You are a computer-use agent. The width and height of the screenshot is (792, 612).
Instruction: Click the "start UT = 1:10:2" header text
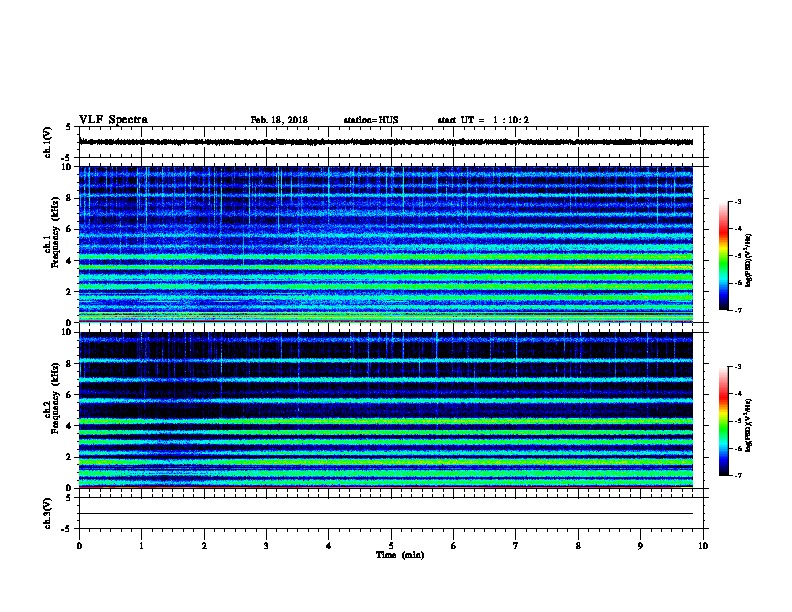[x=483, y=120]
